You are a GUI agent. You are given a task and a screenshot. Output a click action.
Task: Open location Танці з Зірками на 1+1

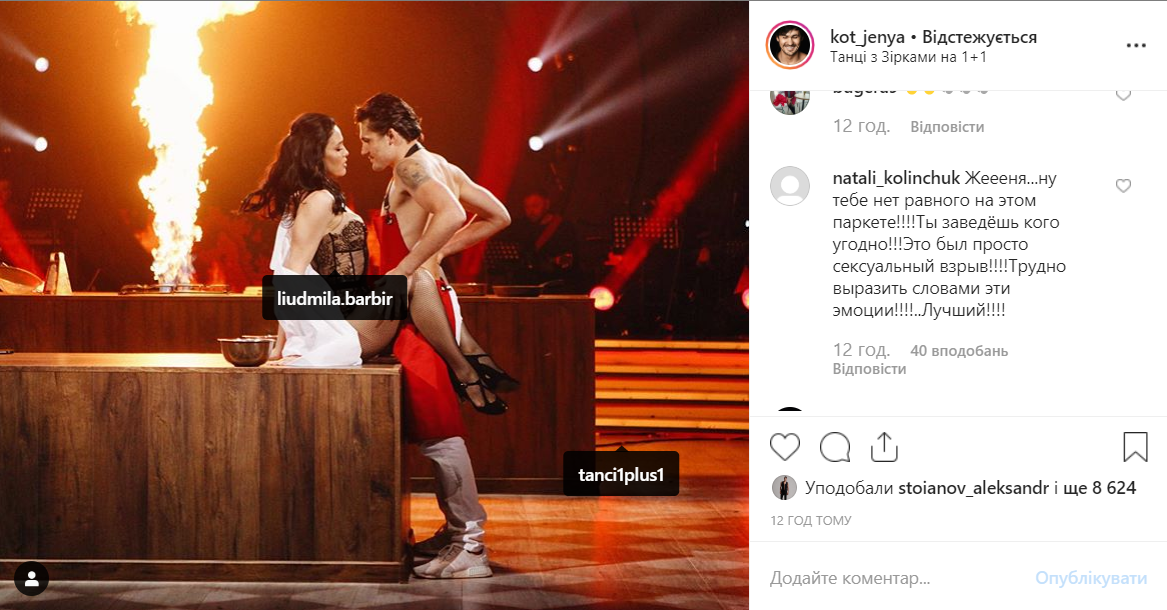tap(908, 57)
